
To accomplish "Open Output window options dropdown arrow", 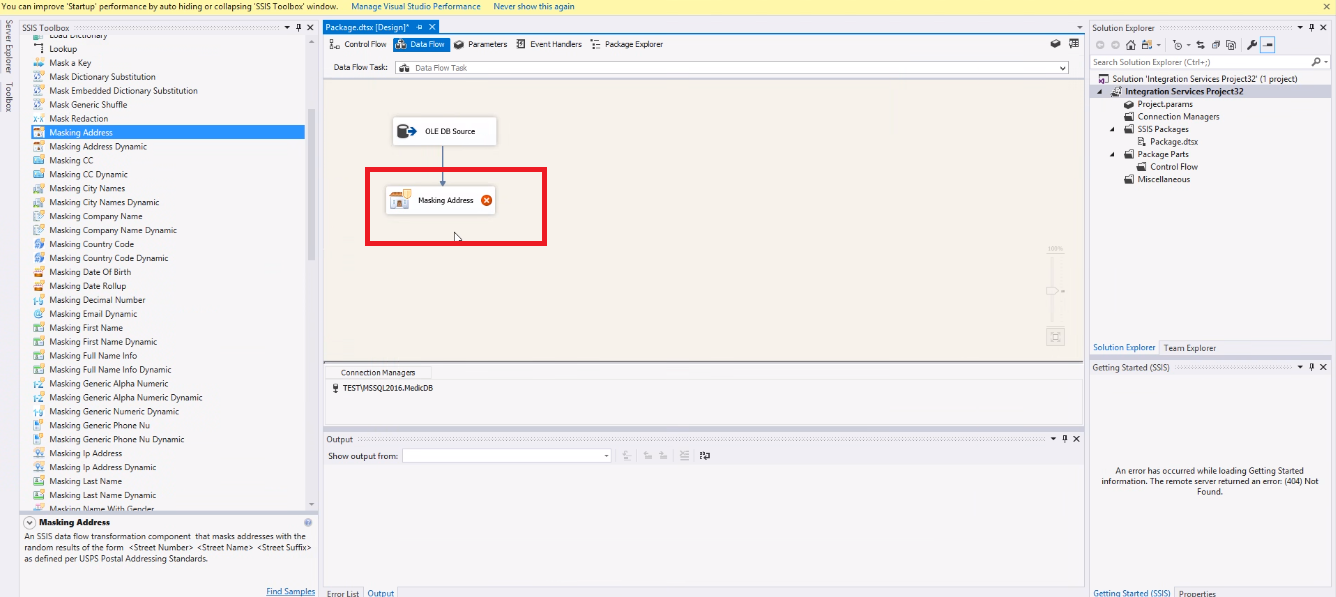I will 1053,438.
